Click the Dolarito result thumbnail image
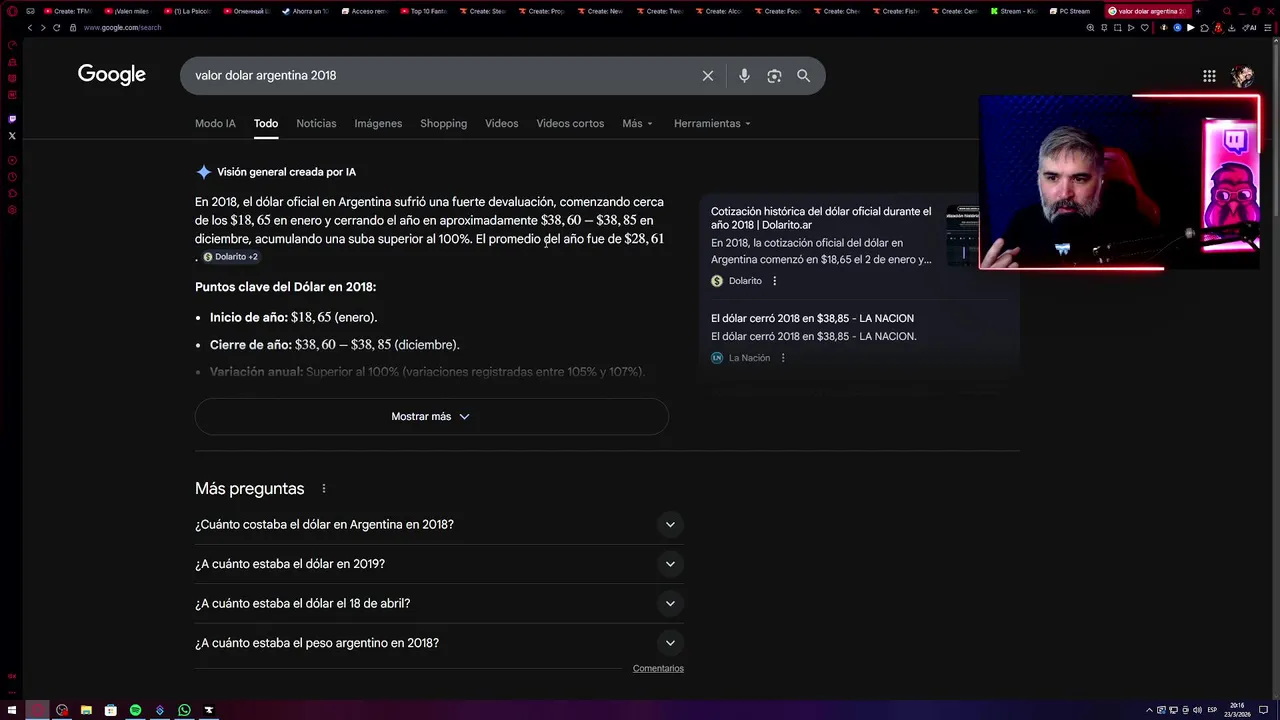 (963, 236)
